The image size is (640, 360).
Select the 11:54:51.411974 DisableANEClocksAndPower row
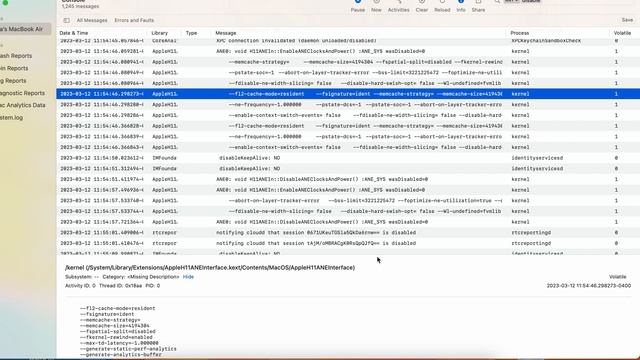pyautogui.click(x=348, y=179)
